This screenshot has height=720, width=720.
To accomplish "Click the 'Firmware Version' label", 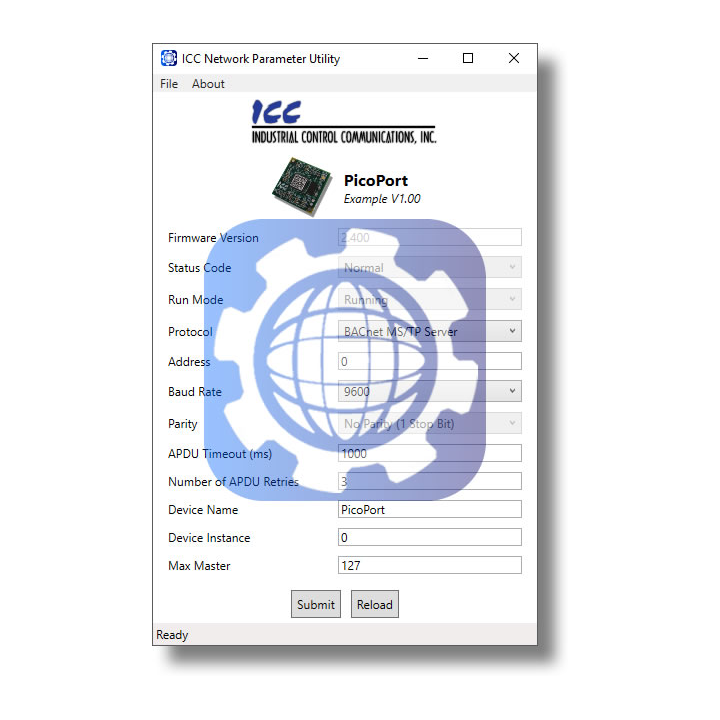I will pyautogui.click(x=213, y=238).
